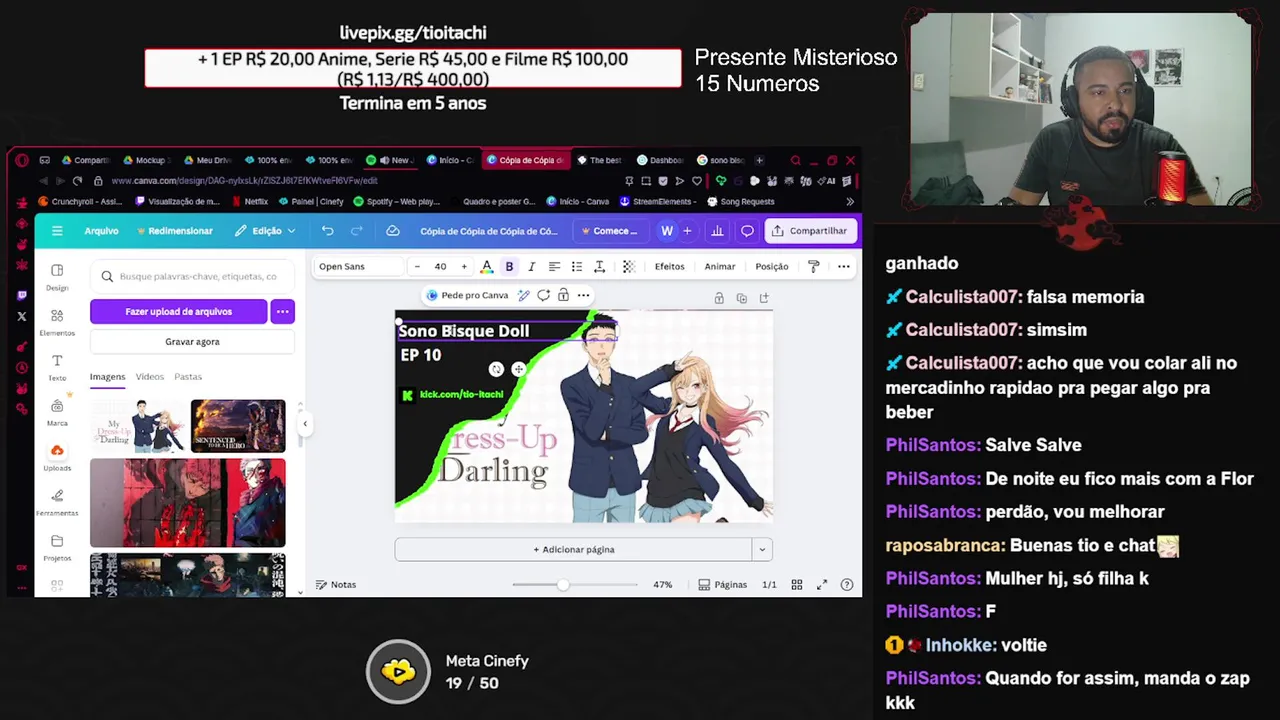Expand the add page dropdown arrow
Image resolution: width=1280 pixels, height=720 pixels.
[762, 550]
